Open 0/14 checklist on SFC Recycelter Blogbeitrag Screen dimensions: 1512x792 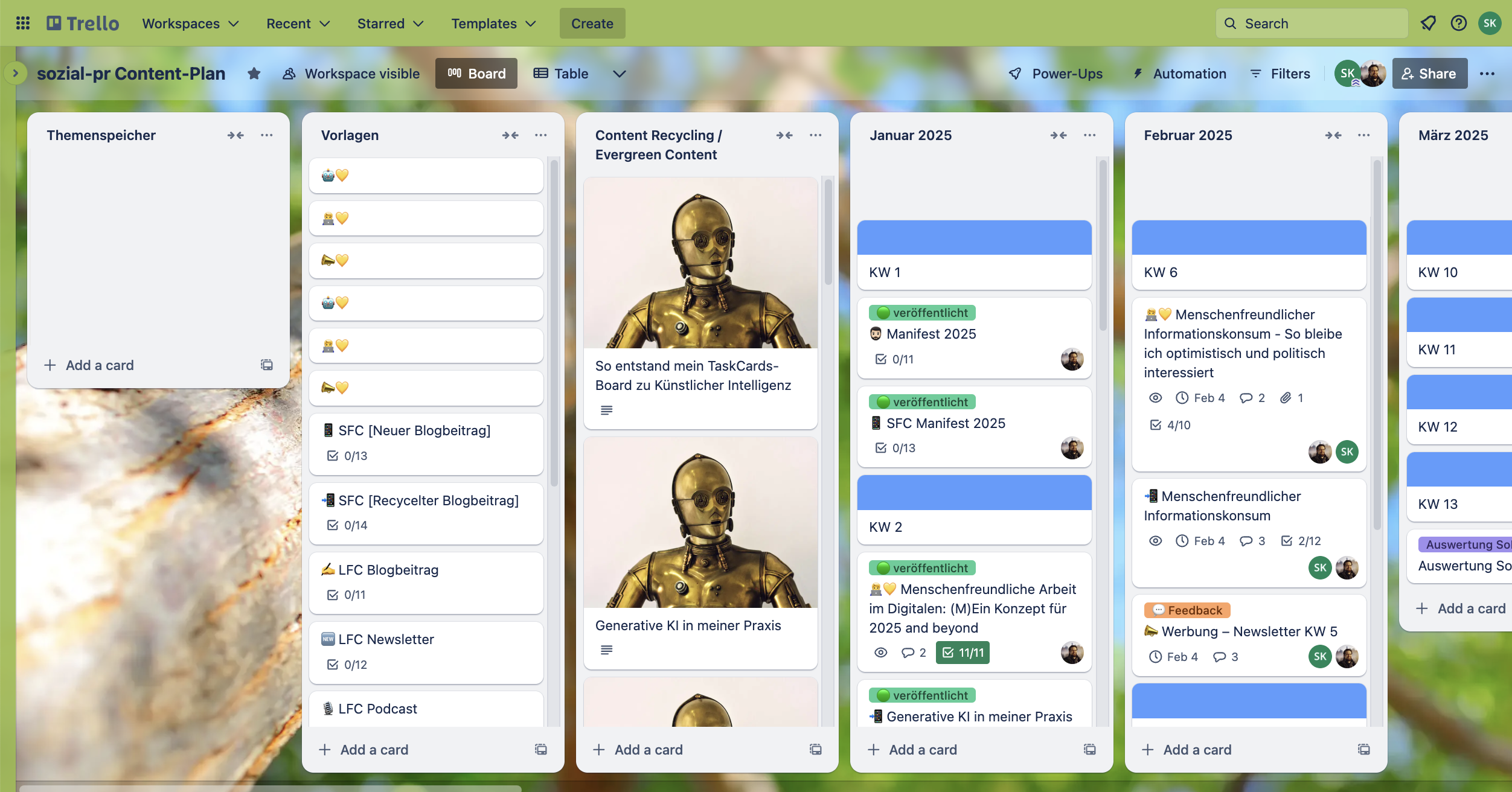347,525
